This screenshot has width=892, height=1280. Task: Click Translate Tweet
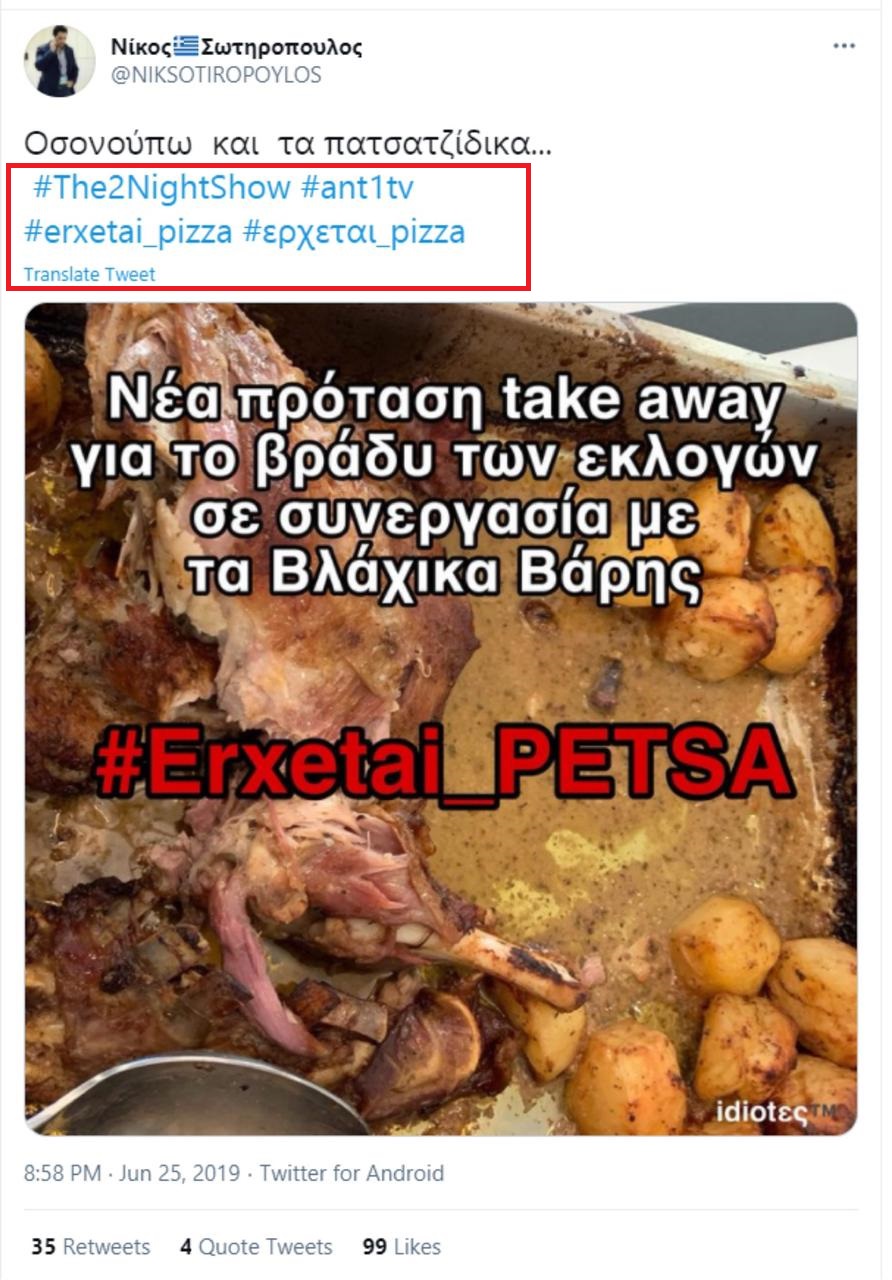pyautogui.click(x=90, y=274)
